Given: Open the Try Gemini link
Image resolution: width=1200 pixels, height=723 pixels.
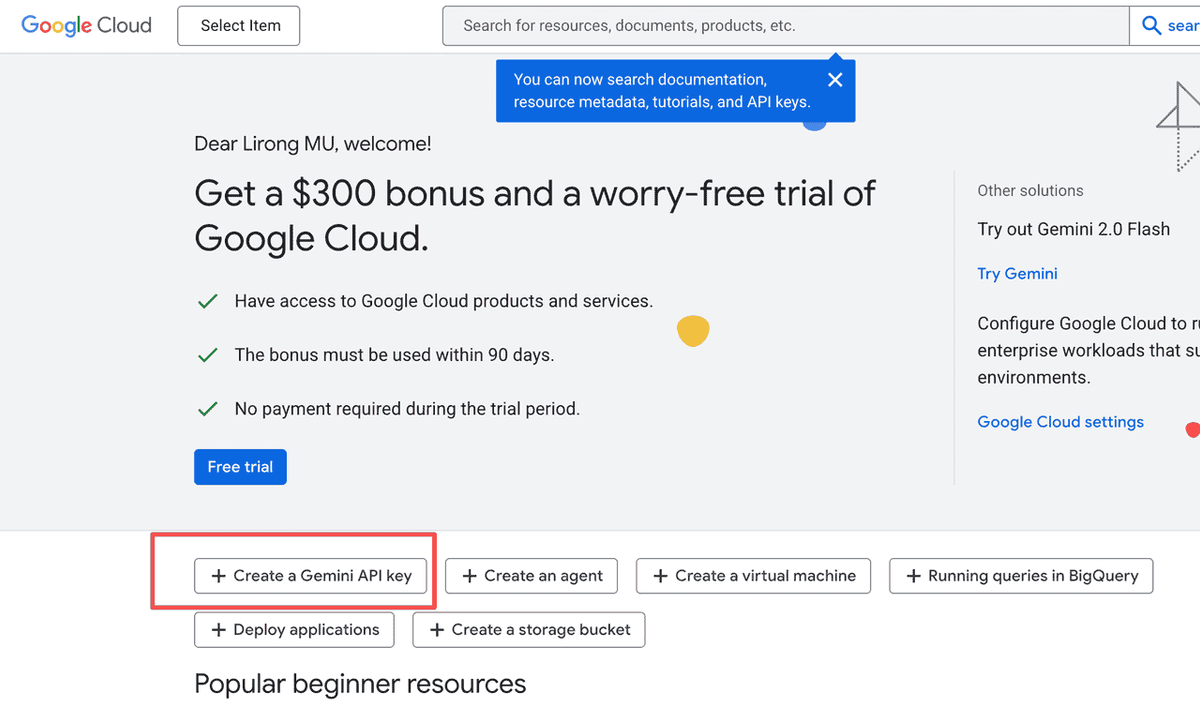Looking at the screenshot, I should point(1017,274).
